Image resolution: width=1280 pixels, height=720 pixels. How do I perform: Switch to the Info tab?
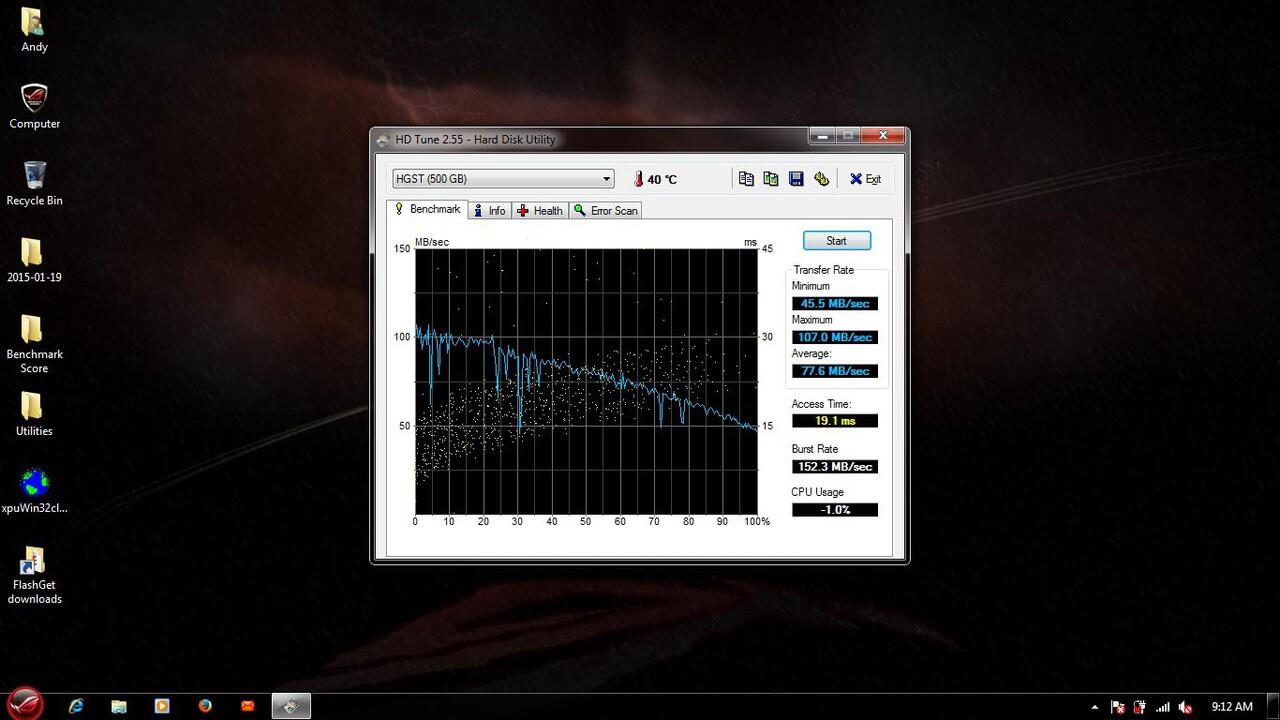490,211
